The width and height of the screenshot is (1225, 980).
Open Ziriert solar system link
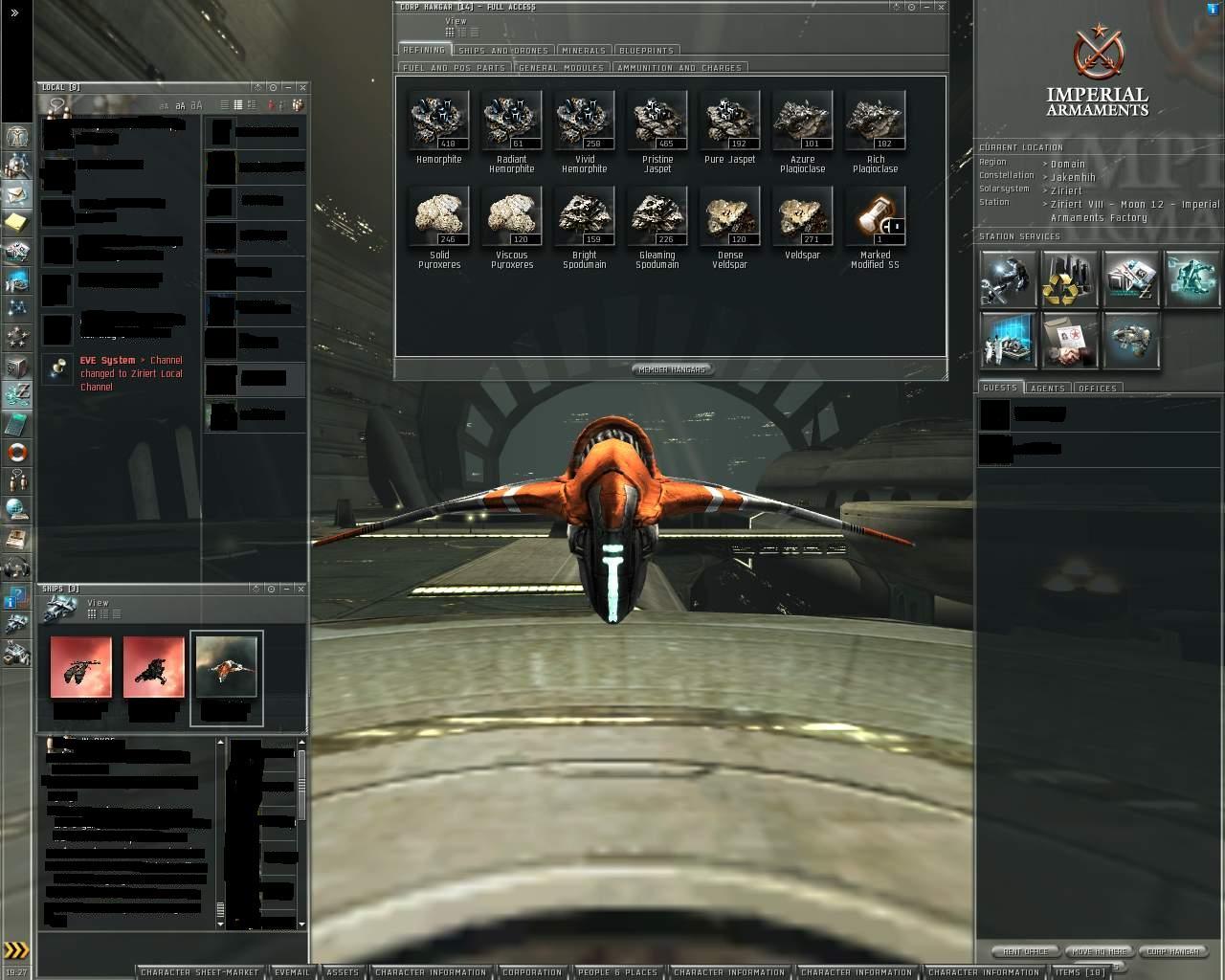point(1066,190)
